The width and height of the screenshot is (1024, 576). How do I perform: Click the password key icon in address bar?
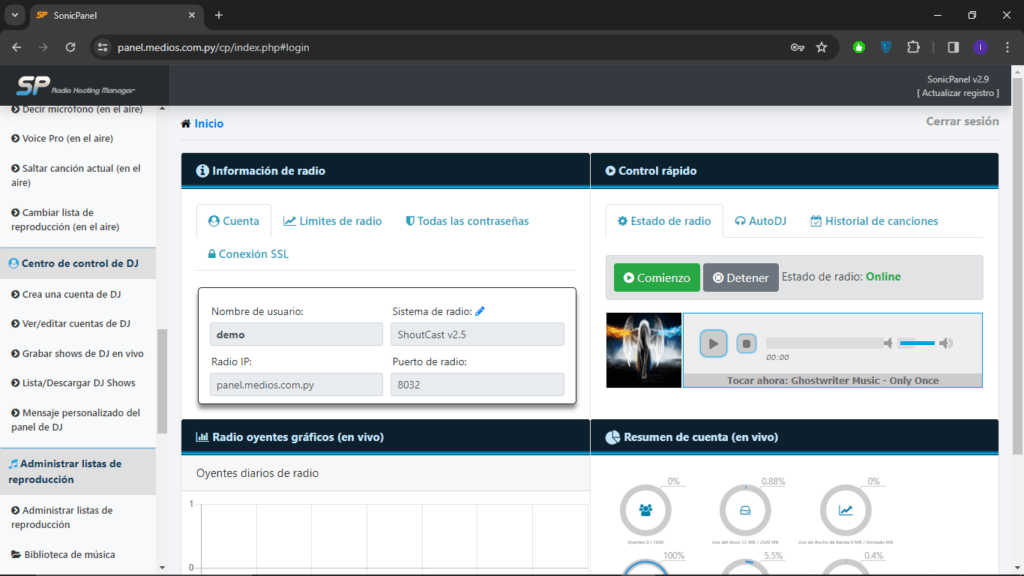[797, 47]
